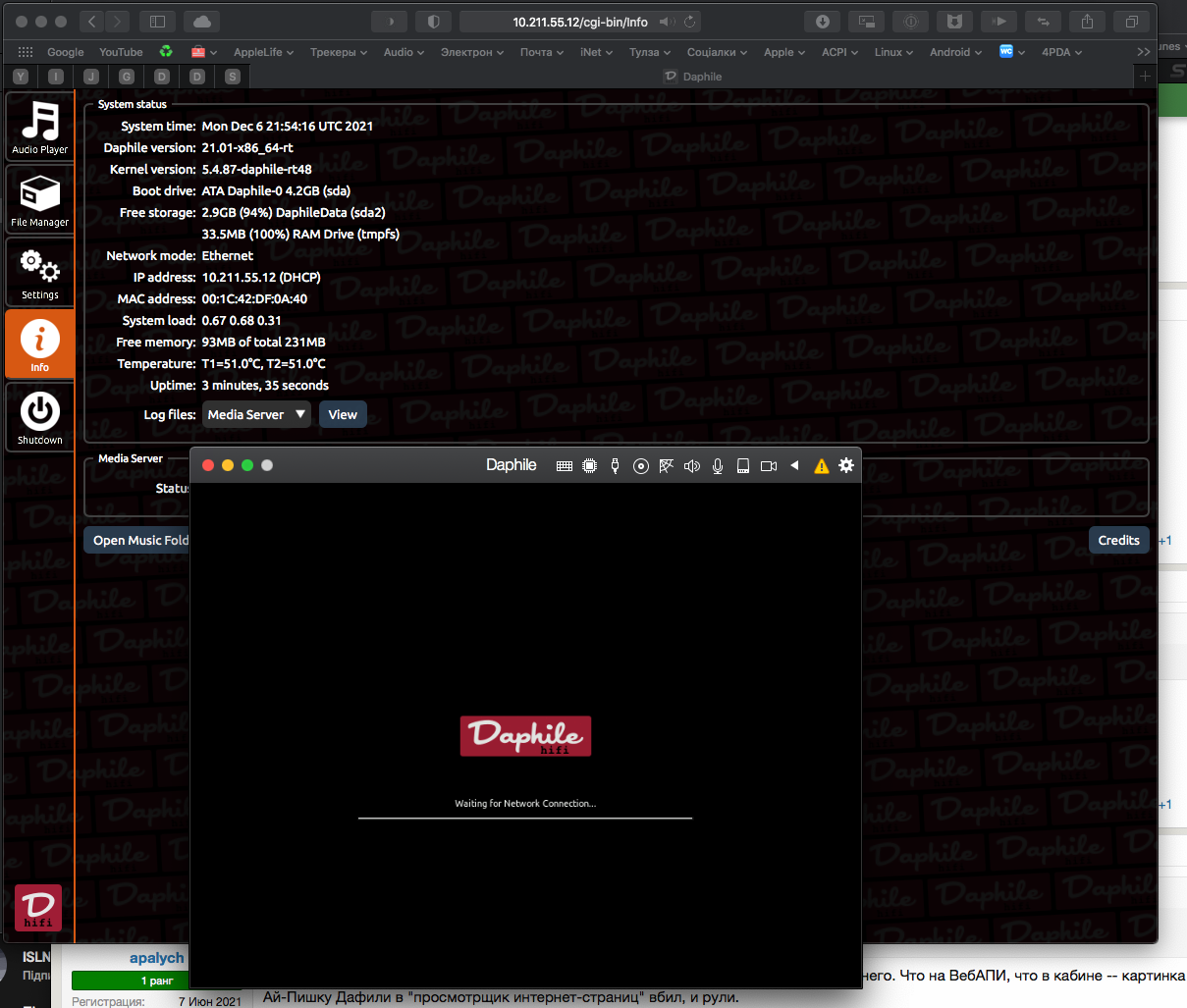Switch to pinned tab S
The width and height of the screenshot is (1187, 1008).
click(233, 76)
